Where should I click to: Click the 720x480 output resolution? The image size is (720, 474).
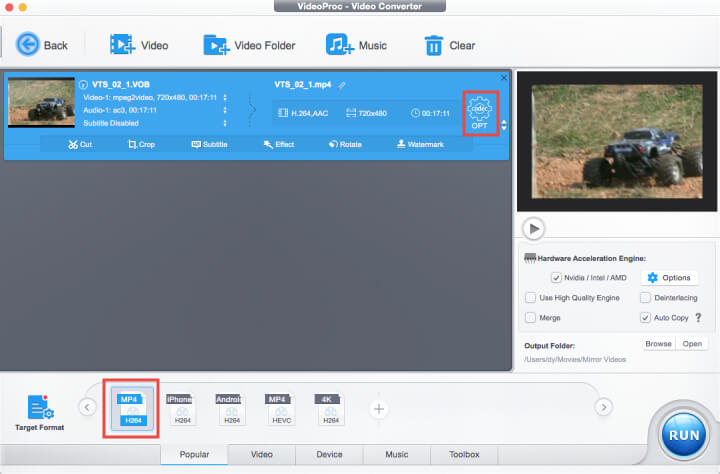click(x=366, y=113)
